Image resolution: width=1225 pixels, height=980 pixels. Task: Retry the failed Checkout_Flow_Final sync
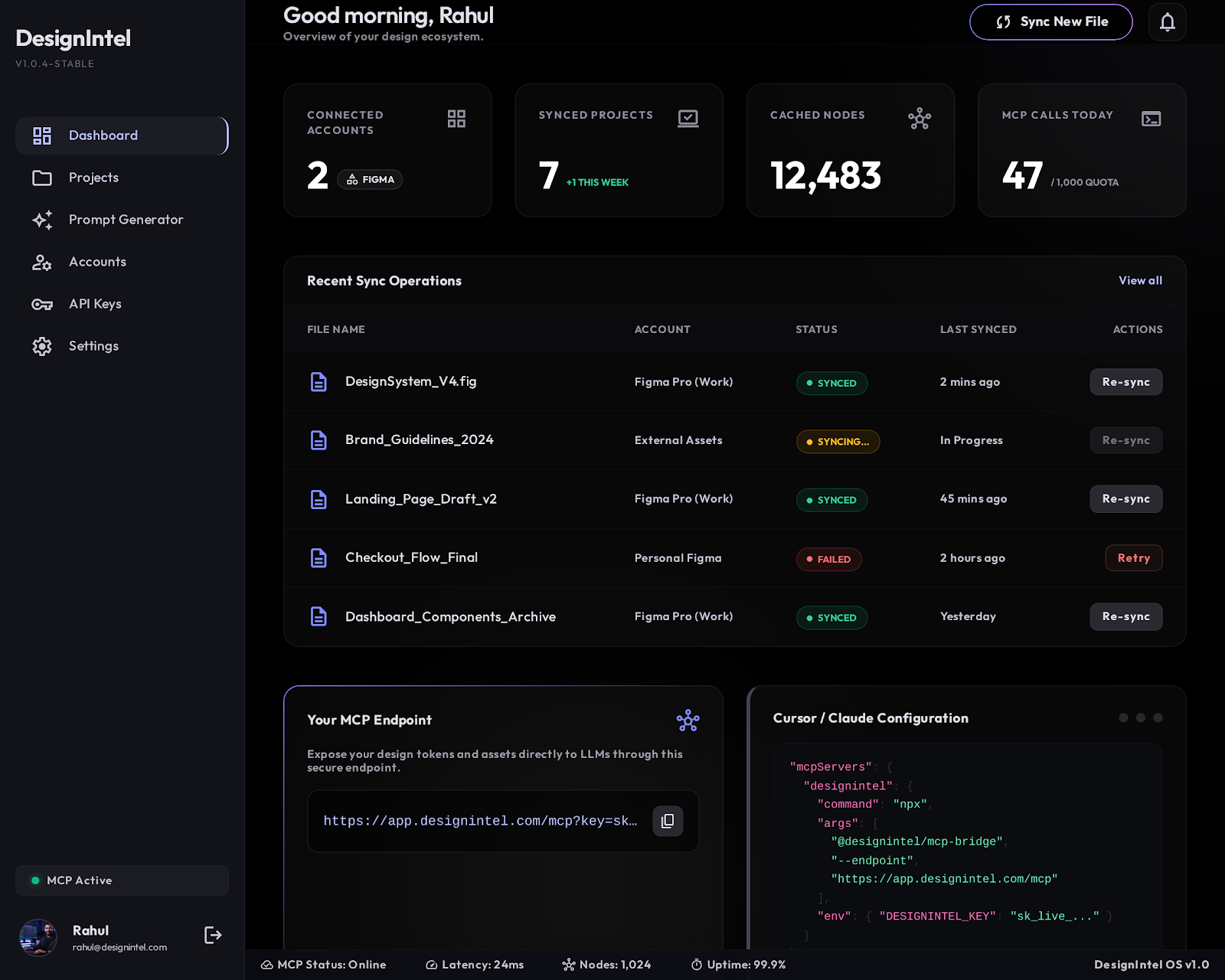[1134, 558]
